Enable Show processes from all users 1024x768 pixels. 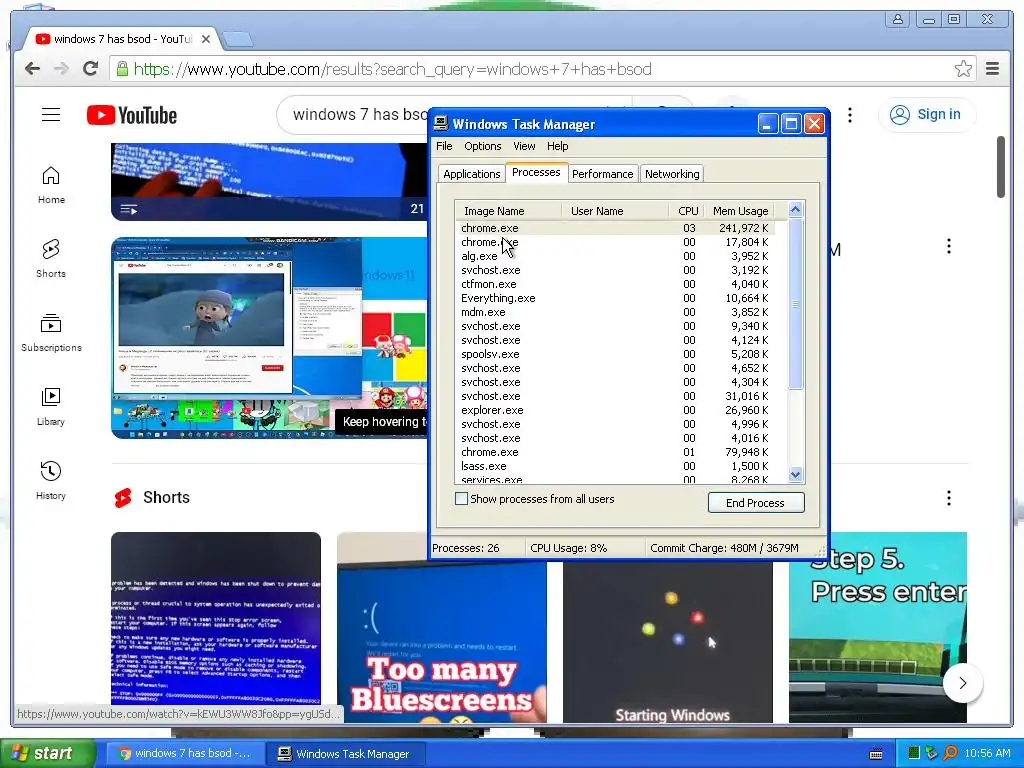461,499
